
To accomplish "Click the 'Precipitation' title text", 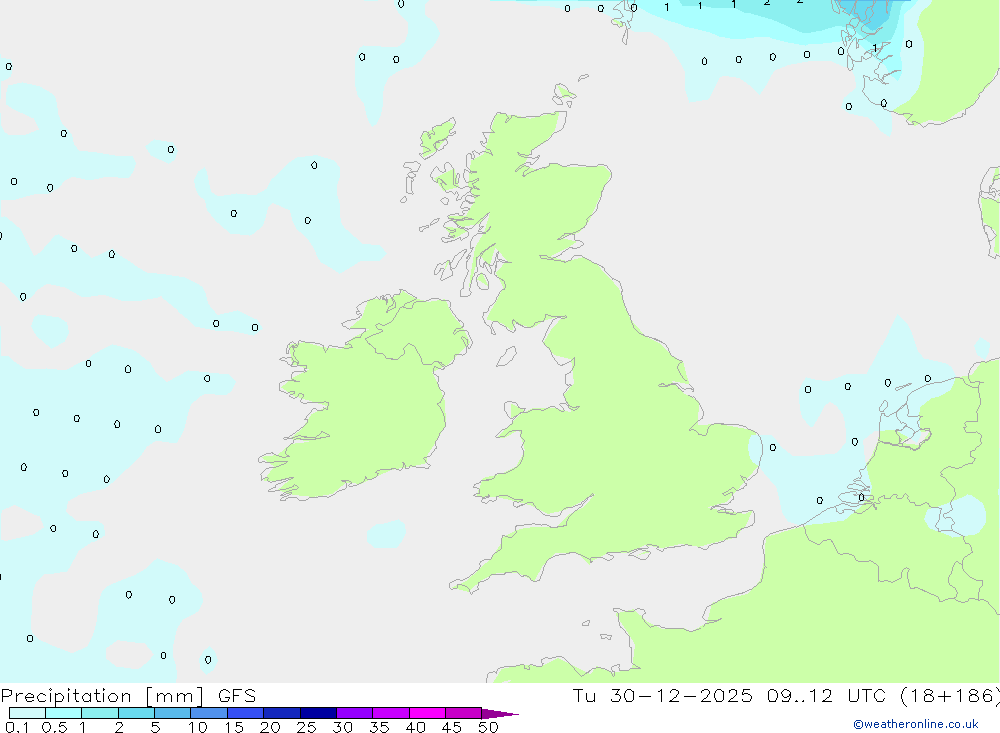I will click(66, 696).
